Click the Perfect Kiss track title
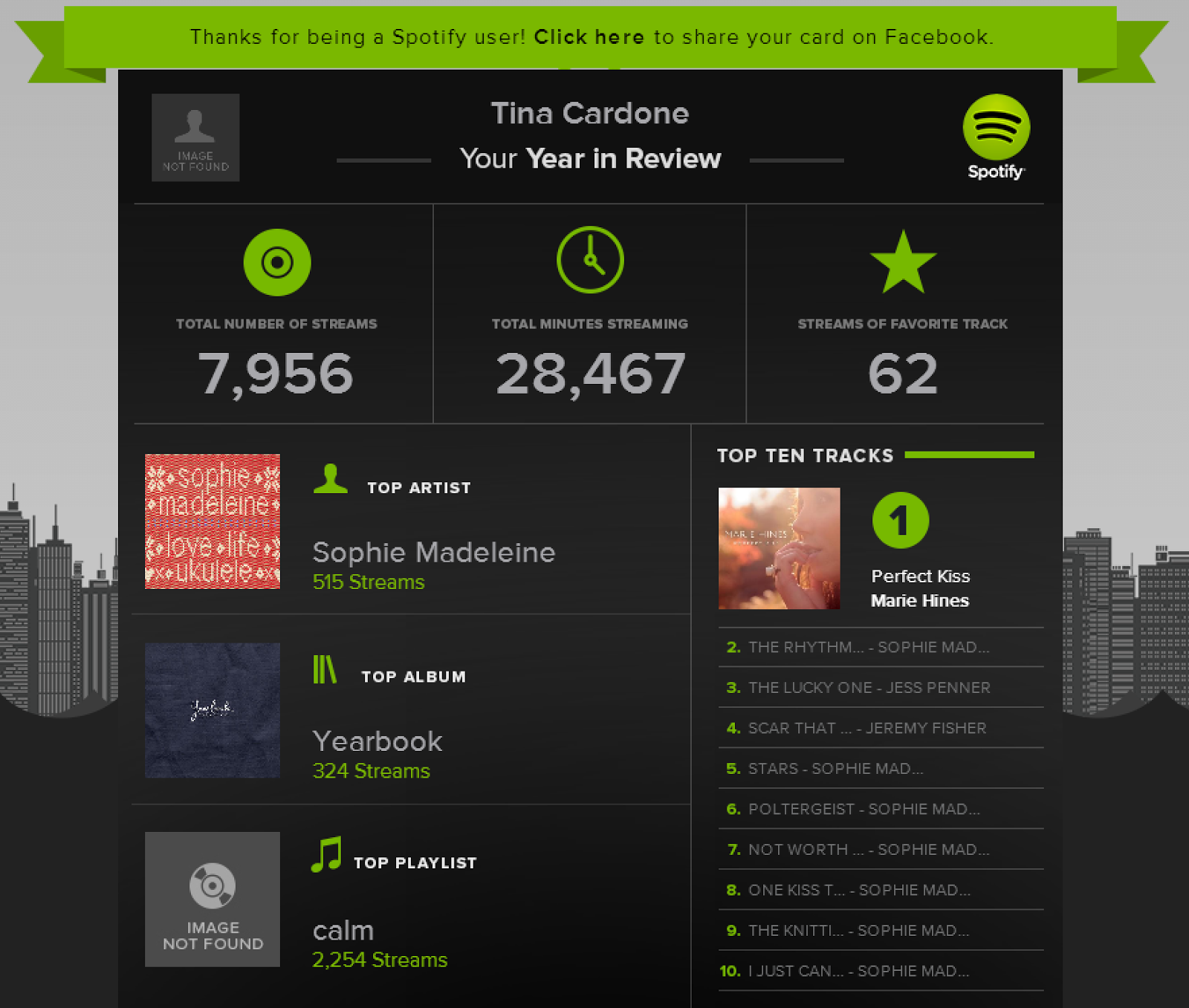Screen dimensions: 1189x1008 [x=921, y=576]
